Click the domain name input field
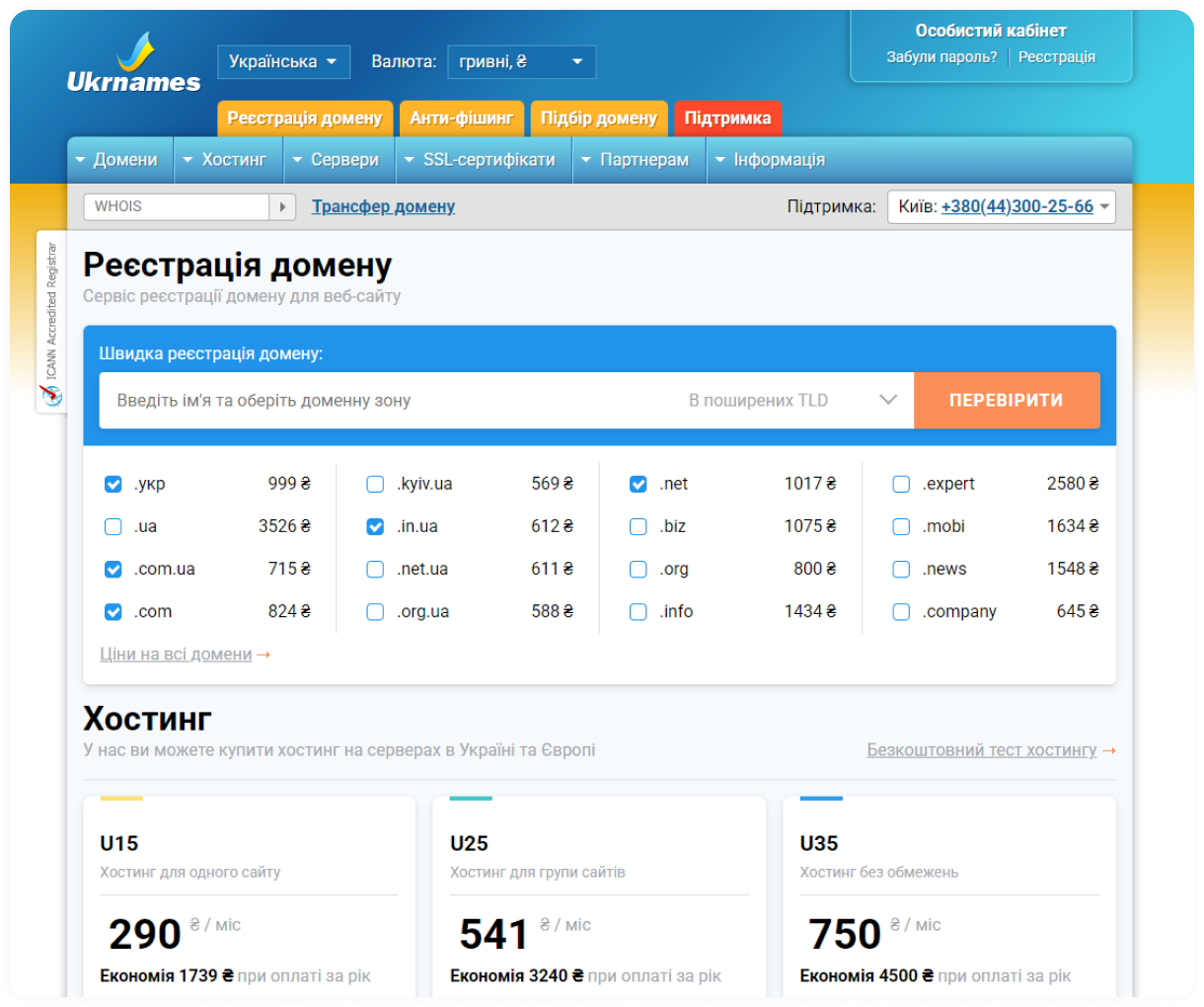The width and height of the screenshot is (1204, 1007). (388, 400)
